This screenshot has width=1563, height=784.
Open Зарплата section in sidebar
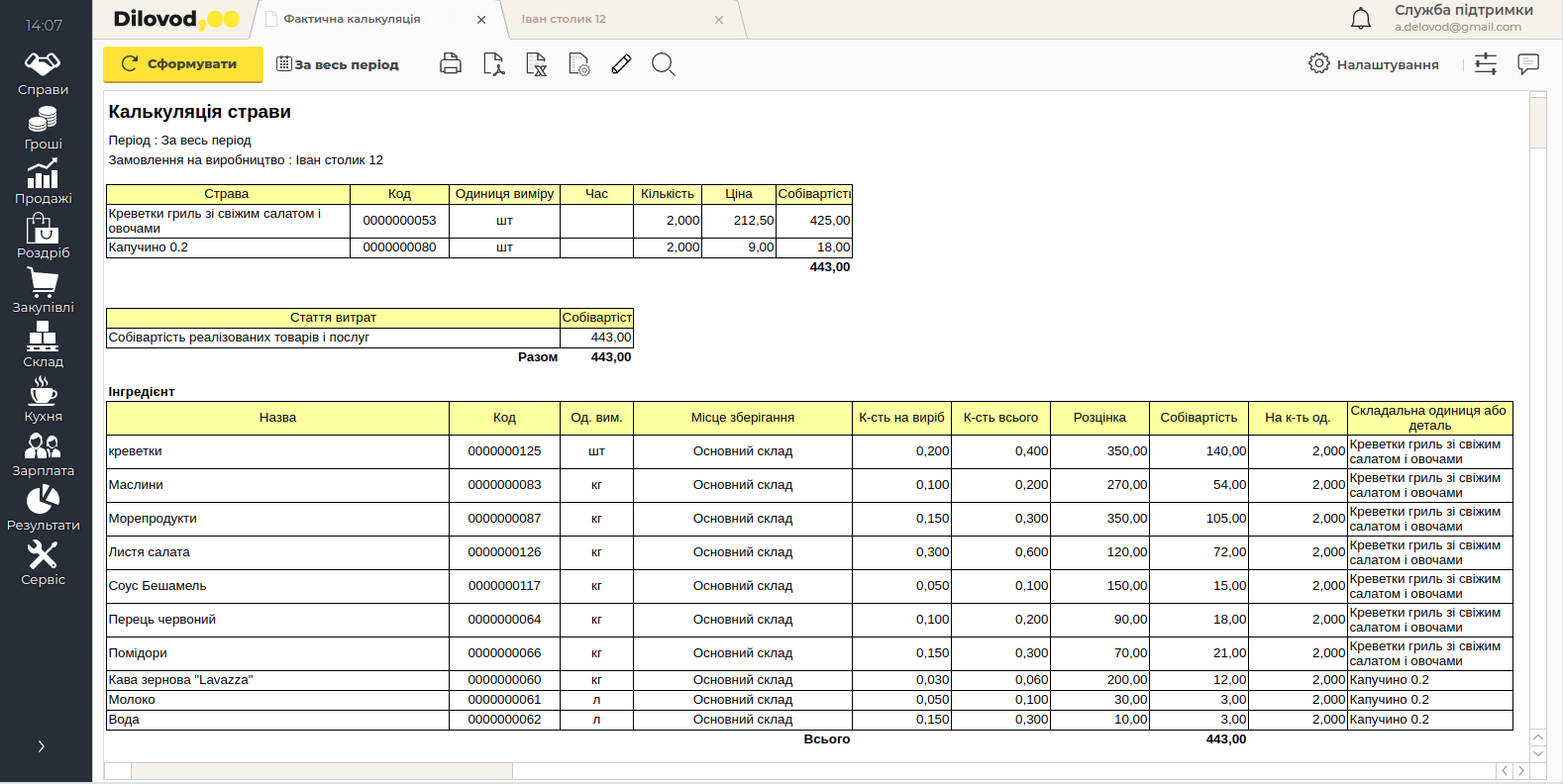pos(43,454)
